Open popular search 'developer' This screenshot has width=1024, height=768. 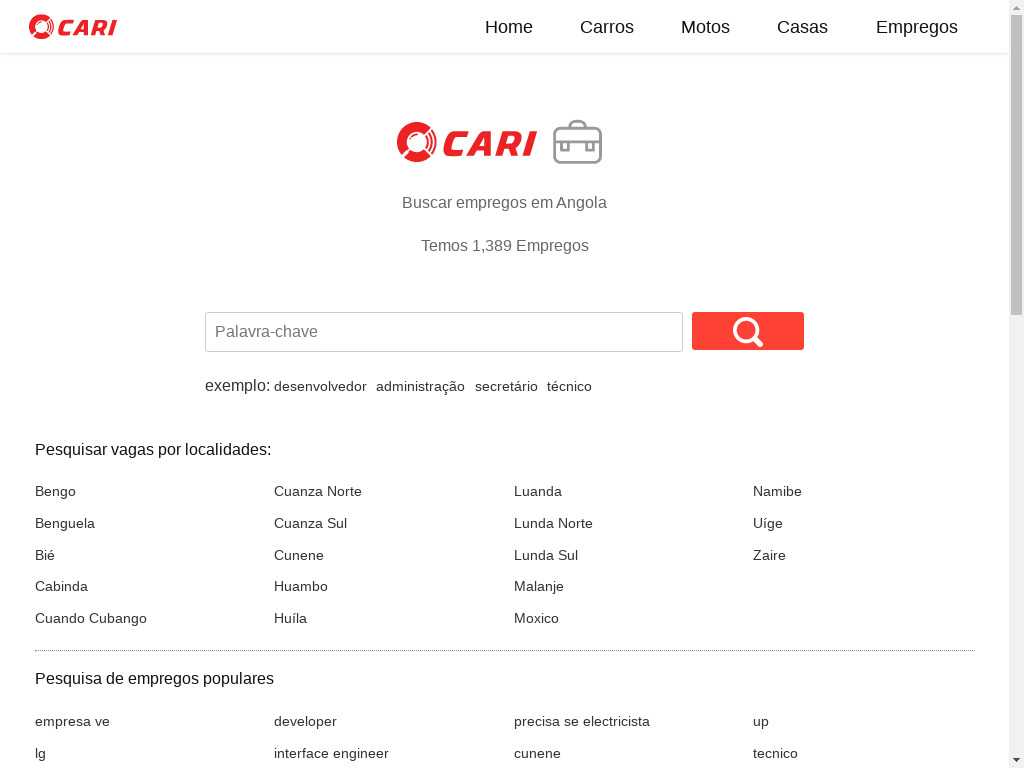pos(305,722)
